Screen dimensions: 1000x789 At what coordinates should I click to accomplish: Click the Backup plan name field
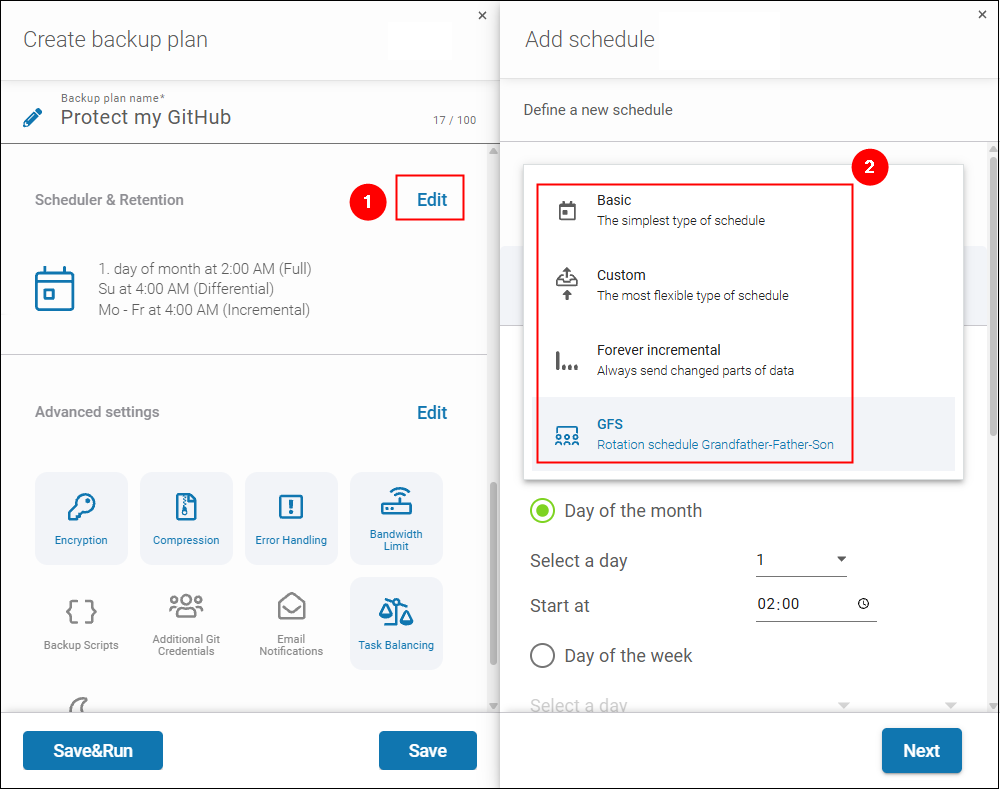click(x=242, y=117)
